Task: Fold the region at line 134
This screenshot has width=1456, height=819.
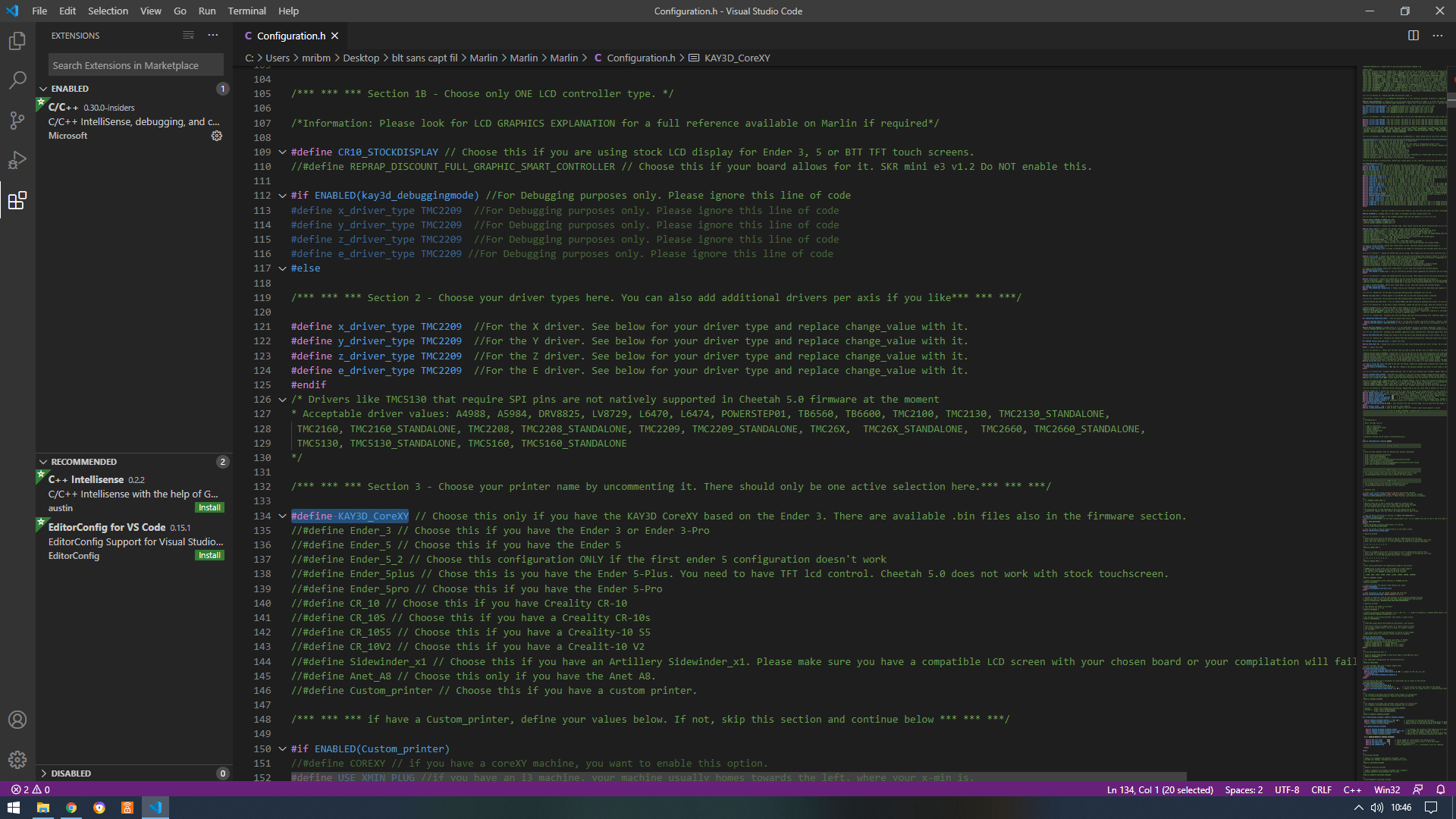Action: click(x=283, y=516)
